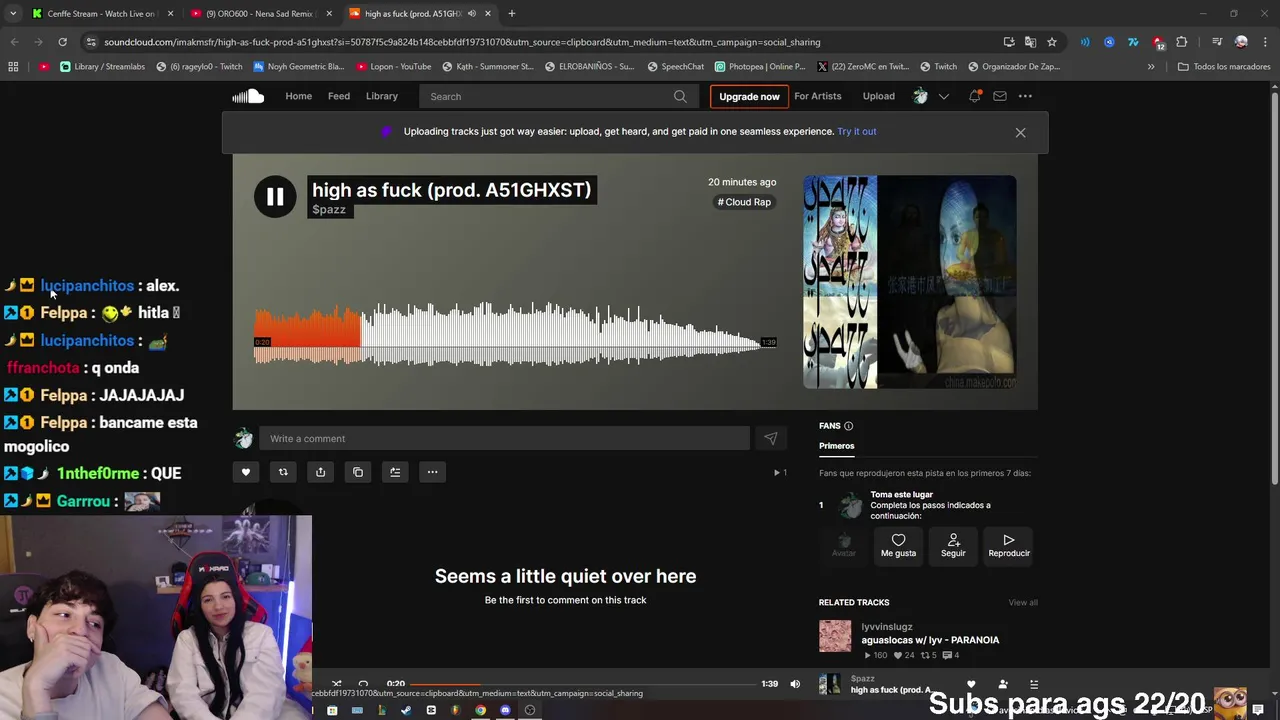Image resolution: width=1280 pixels, height=720 pixels.
Task: Open the aguaslocas PARANOIA related track thumbnail
Action: [835, 636]
